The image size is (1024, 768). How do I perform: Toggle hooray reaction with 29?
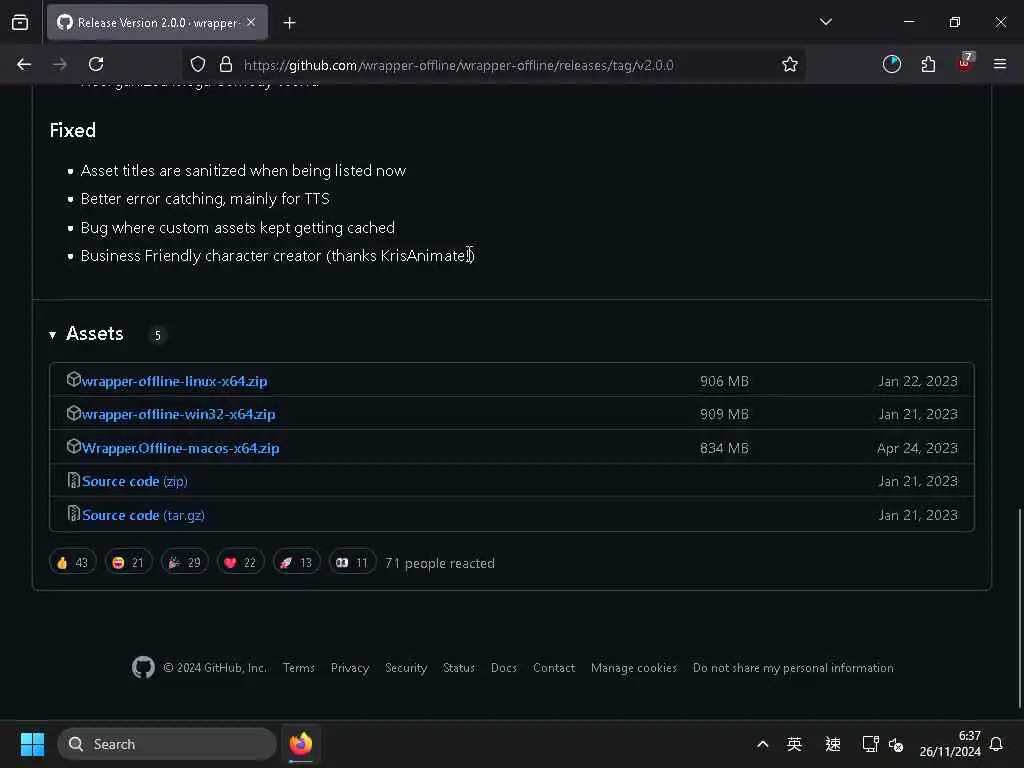[185, 562]
